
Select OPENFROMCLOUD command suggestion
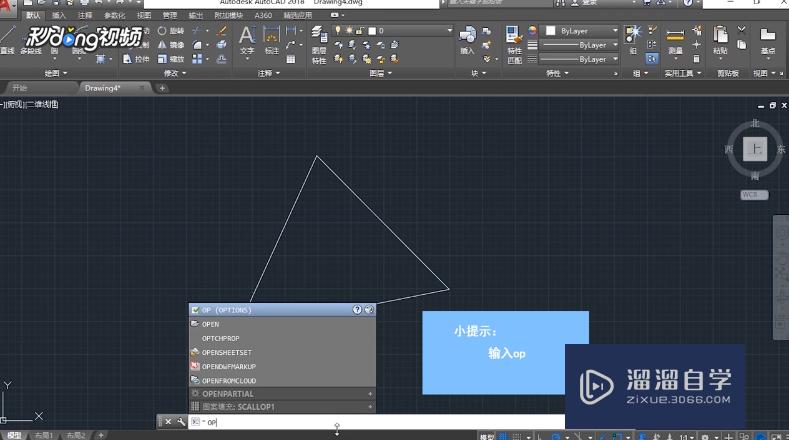click(x=282, y=381)
